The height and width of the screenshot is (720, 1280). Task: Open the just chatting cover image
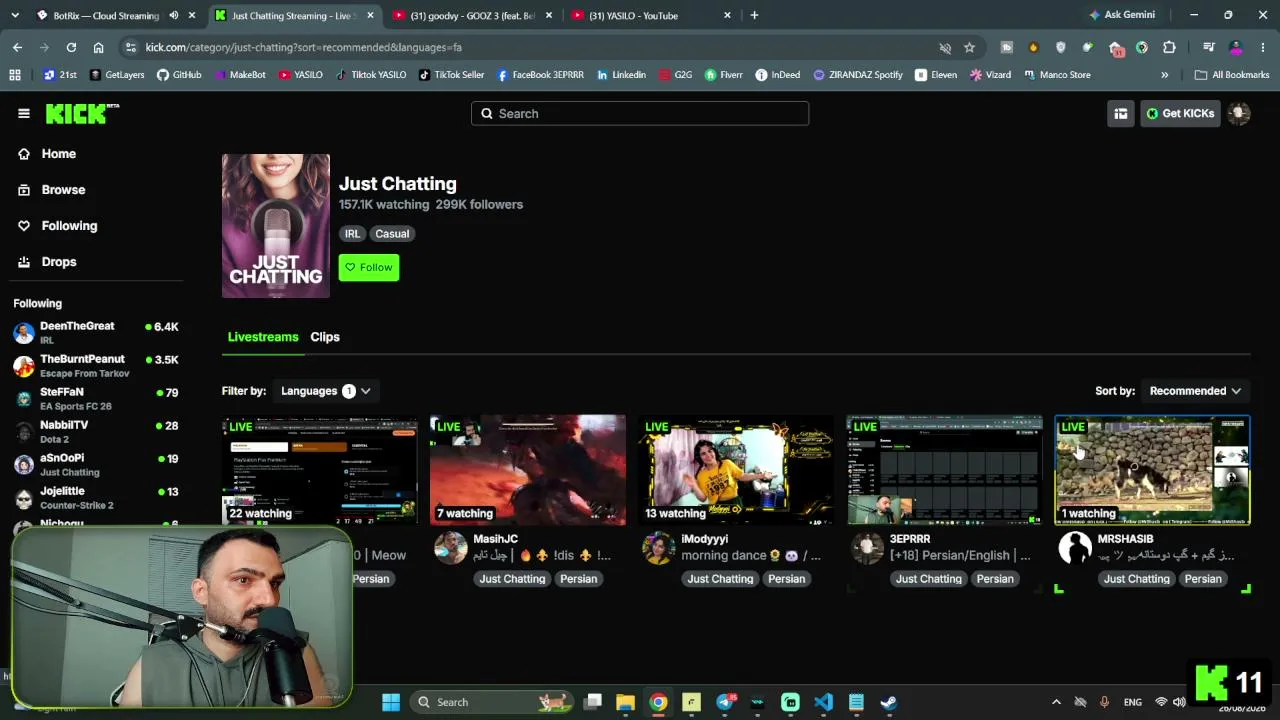point(276,226)
